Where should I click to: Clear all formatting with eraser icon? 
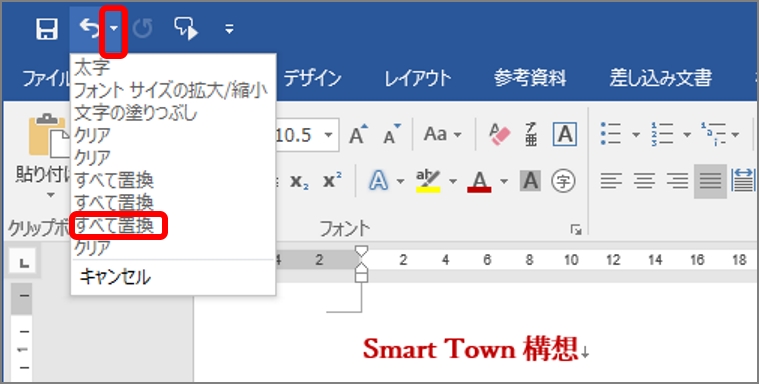point(499,134)
